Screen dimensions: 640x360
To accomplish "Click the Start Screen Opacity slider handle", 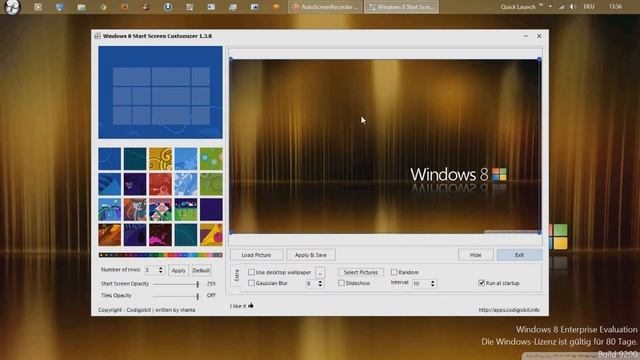I will tap(198, 284).
